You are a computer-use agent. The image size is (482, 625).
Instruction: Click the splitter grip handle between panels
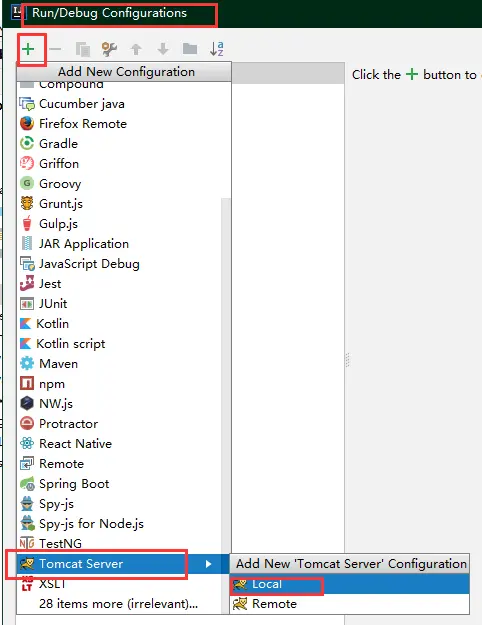(347, 360)
